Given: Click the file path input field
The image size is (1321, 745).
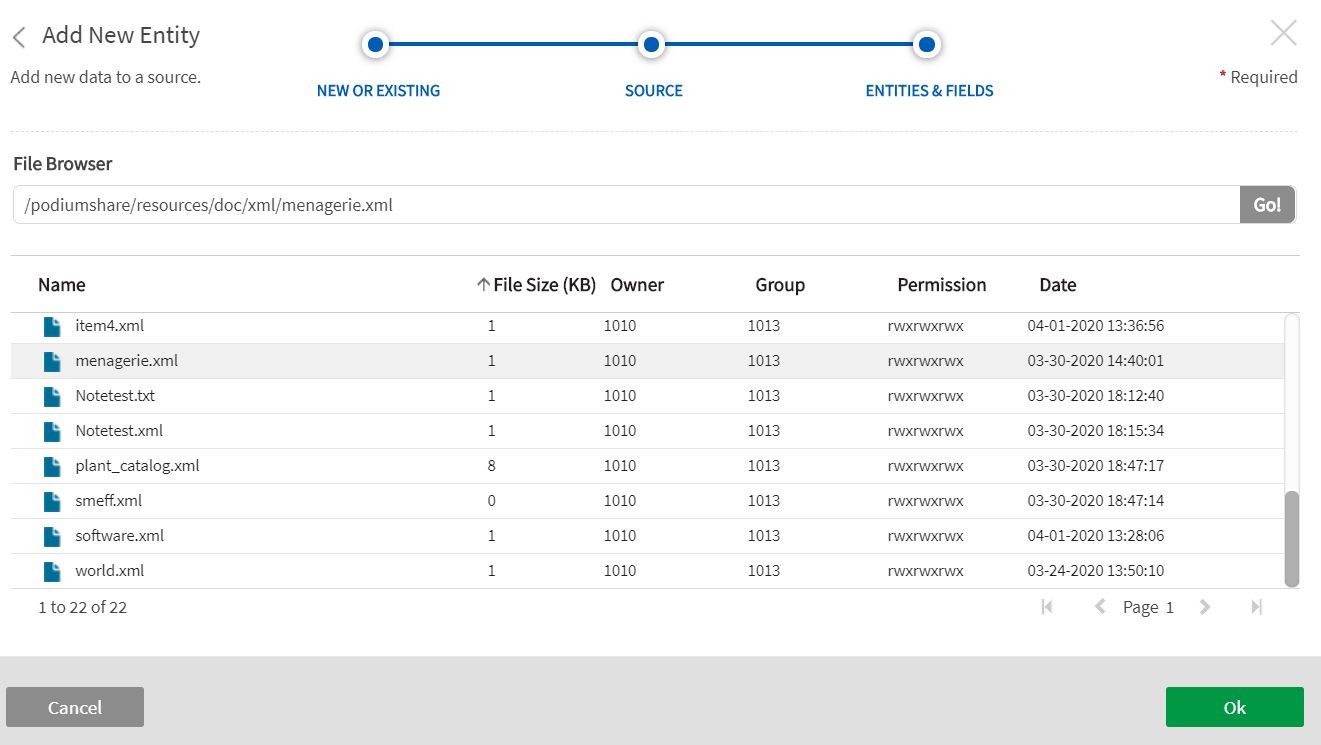Looking at the screenshot, I should 627,204.
